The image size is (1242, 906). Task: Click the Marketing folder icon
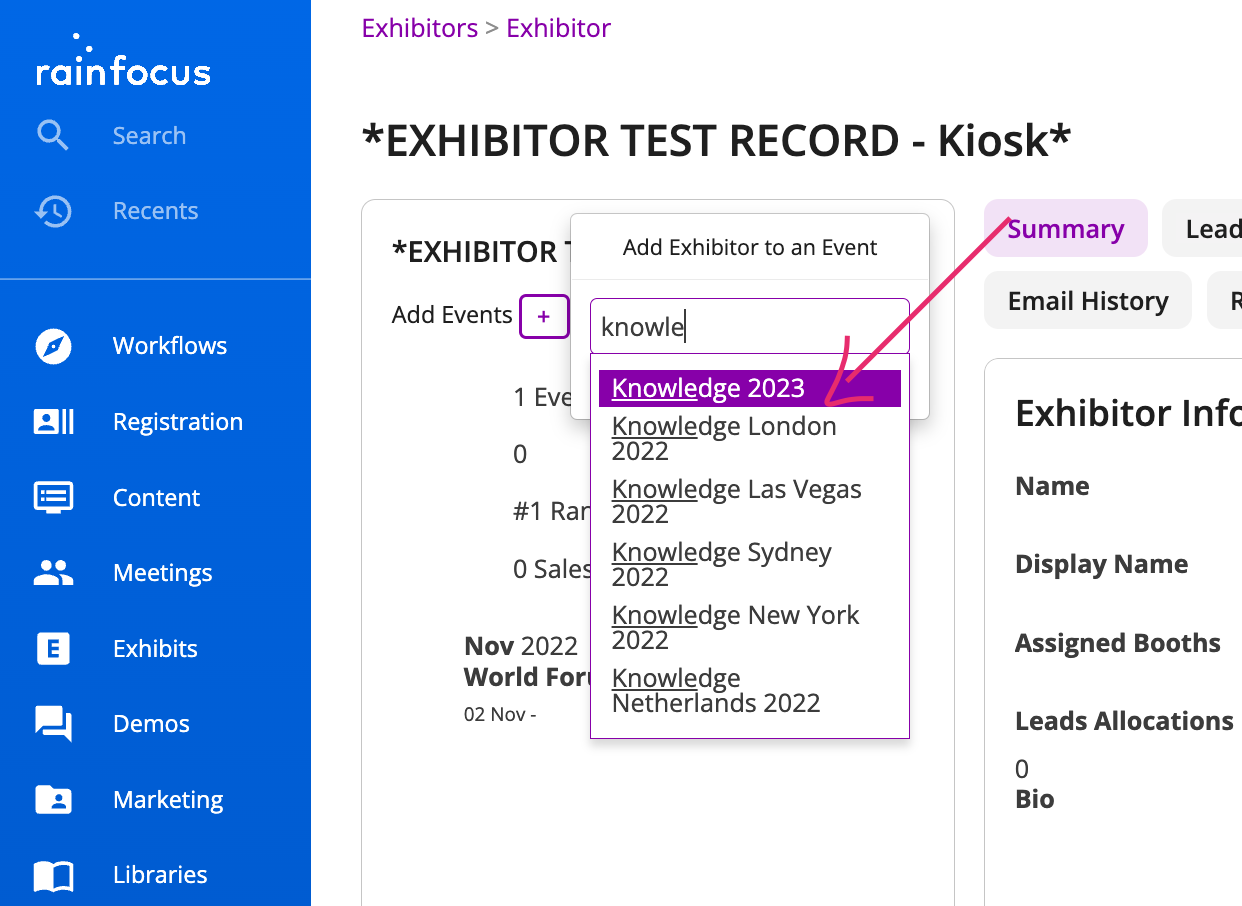tap(53, 800)
